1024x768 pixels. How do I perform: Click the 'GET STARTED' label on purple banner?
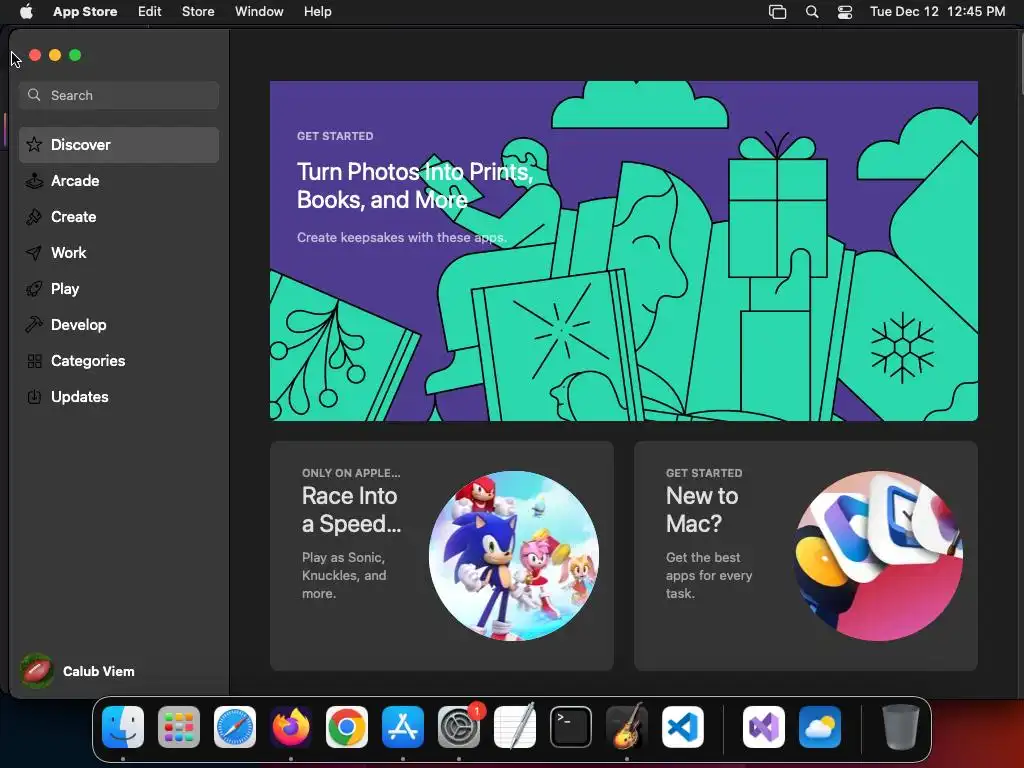(335, 136)
